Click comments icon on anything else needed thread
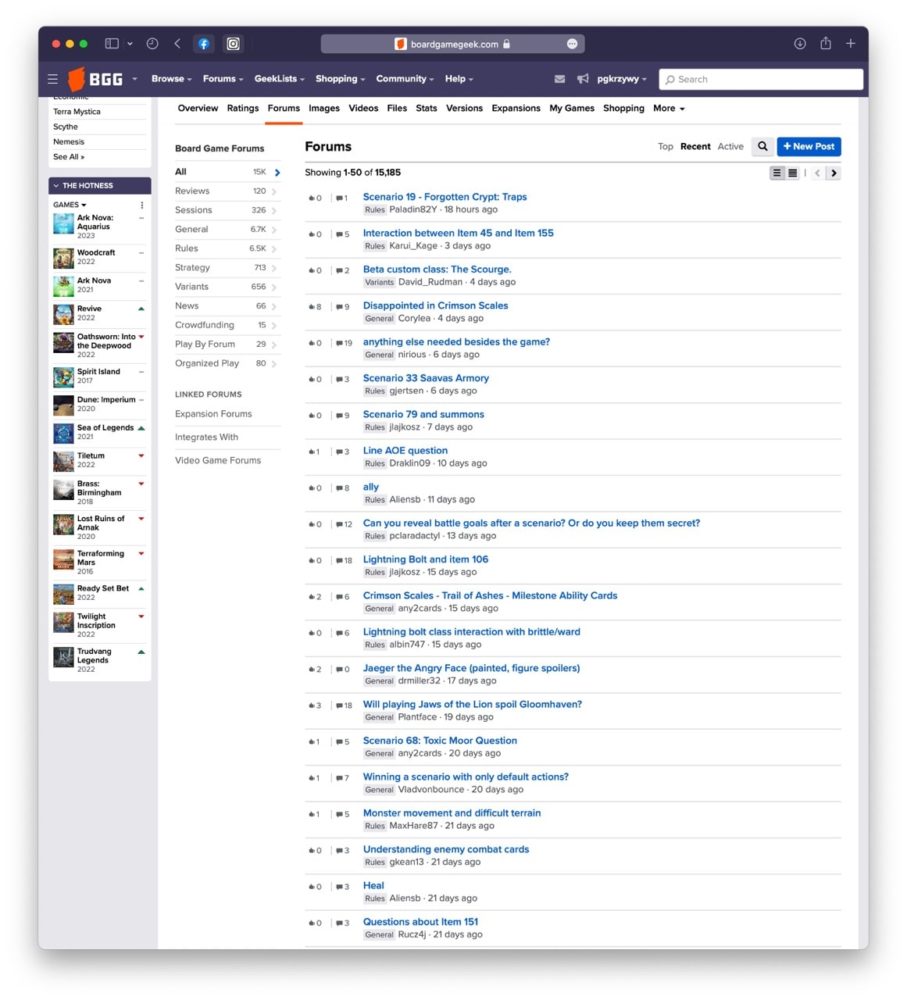The width and height of the screenshot is (907, 1000). click(339, 343)
